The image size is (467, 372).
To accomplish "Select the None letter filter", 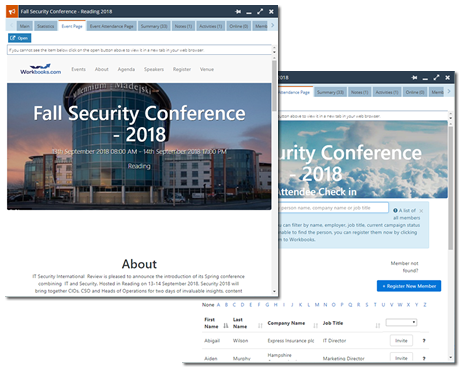I will click(208, 305).
